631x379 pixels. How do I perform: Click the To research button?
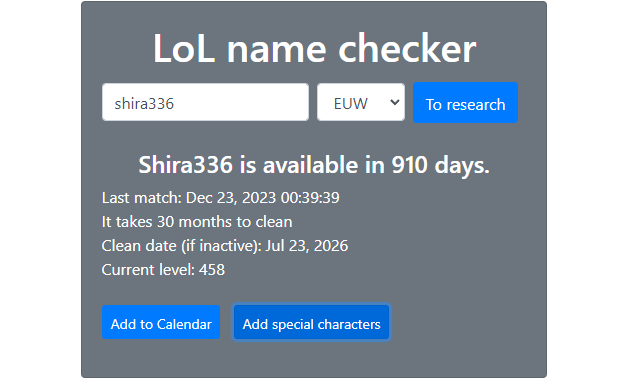(465, 103)
